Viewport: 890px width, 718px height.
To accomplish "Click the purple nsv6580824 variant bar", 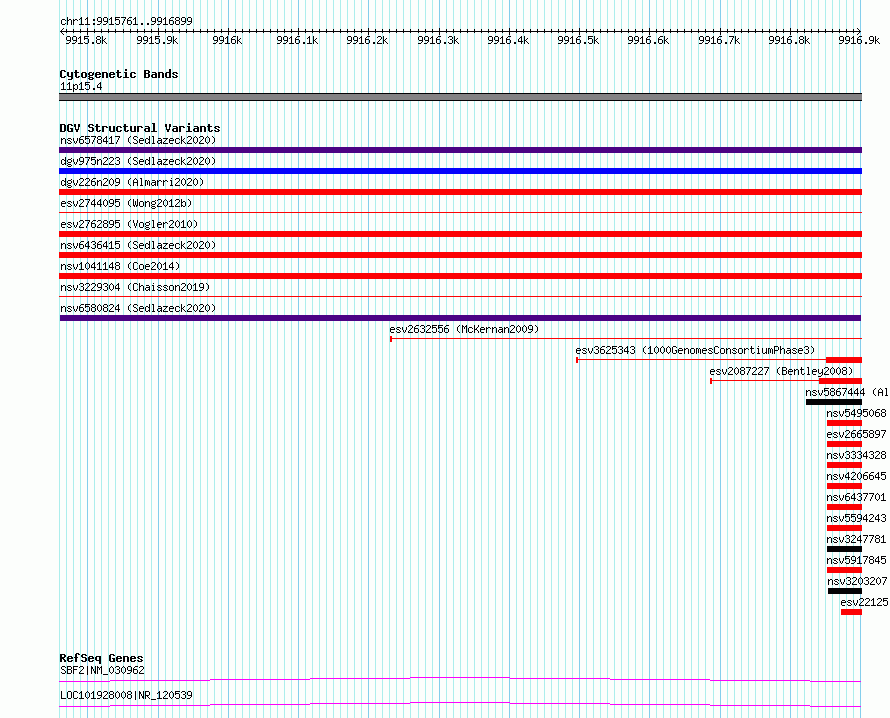I will point(460,318).
